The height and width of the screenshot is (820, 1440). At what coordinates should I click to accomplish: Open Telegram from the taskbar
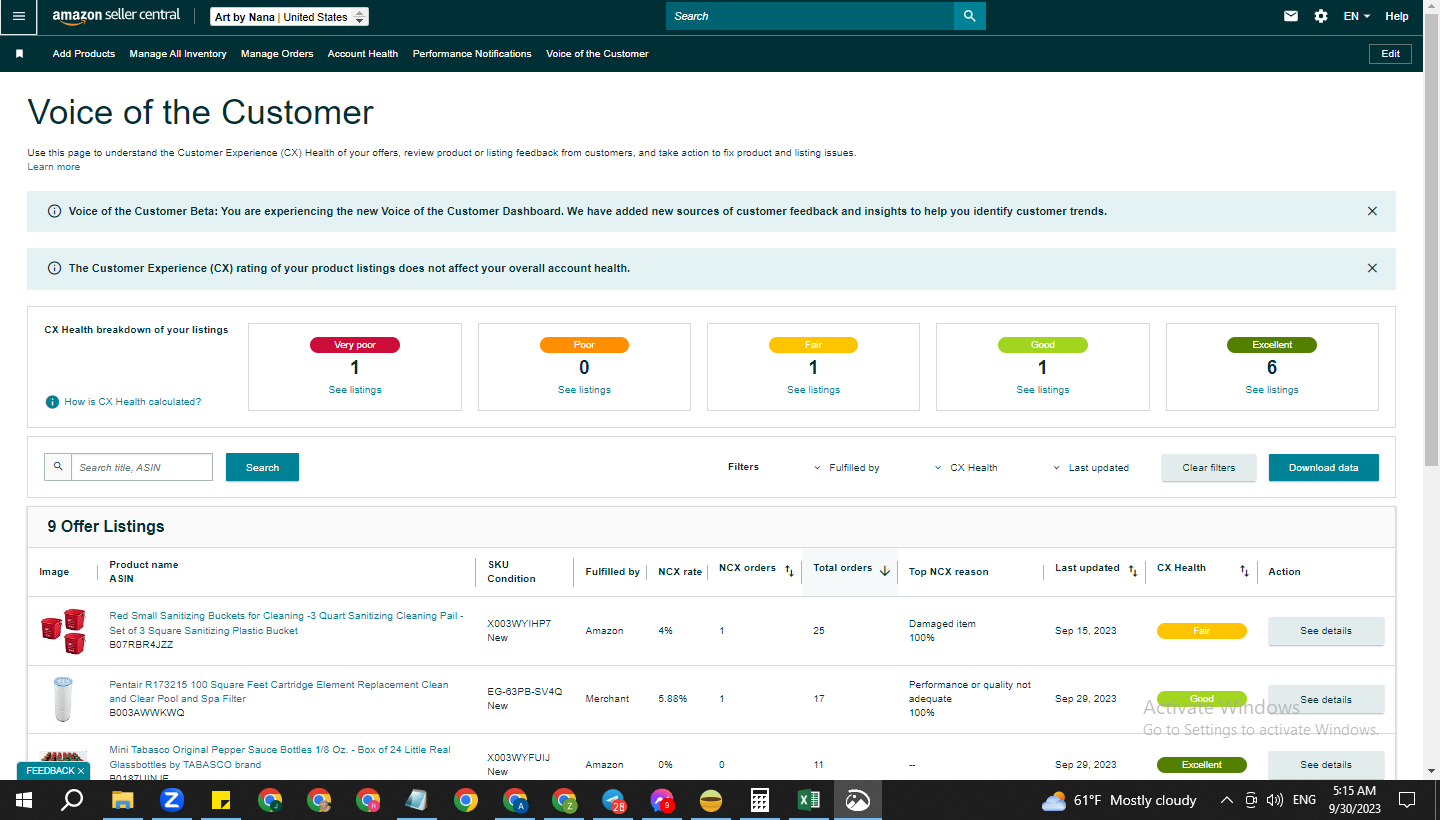click(613, 800)
